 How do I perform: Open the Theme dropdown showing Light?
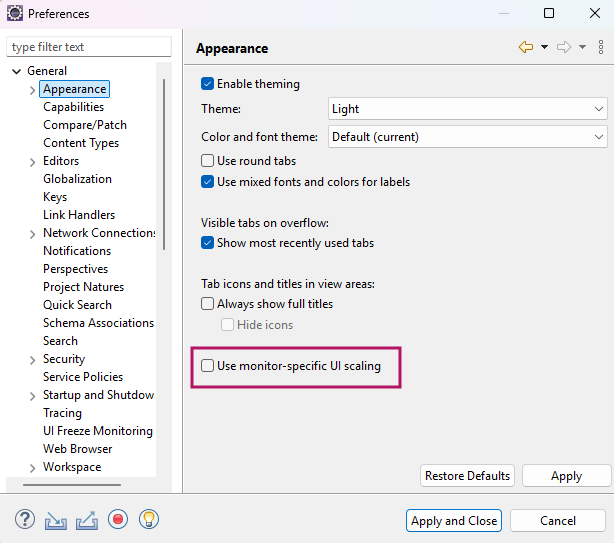[467, 109]
